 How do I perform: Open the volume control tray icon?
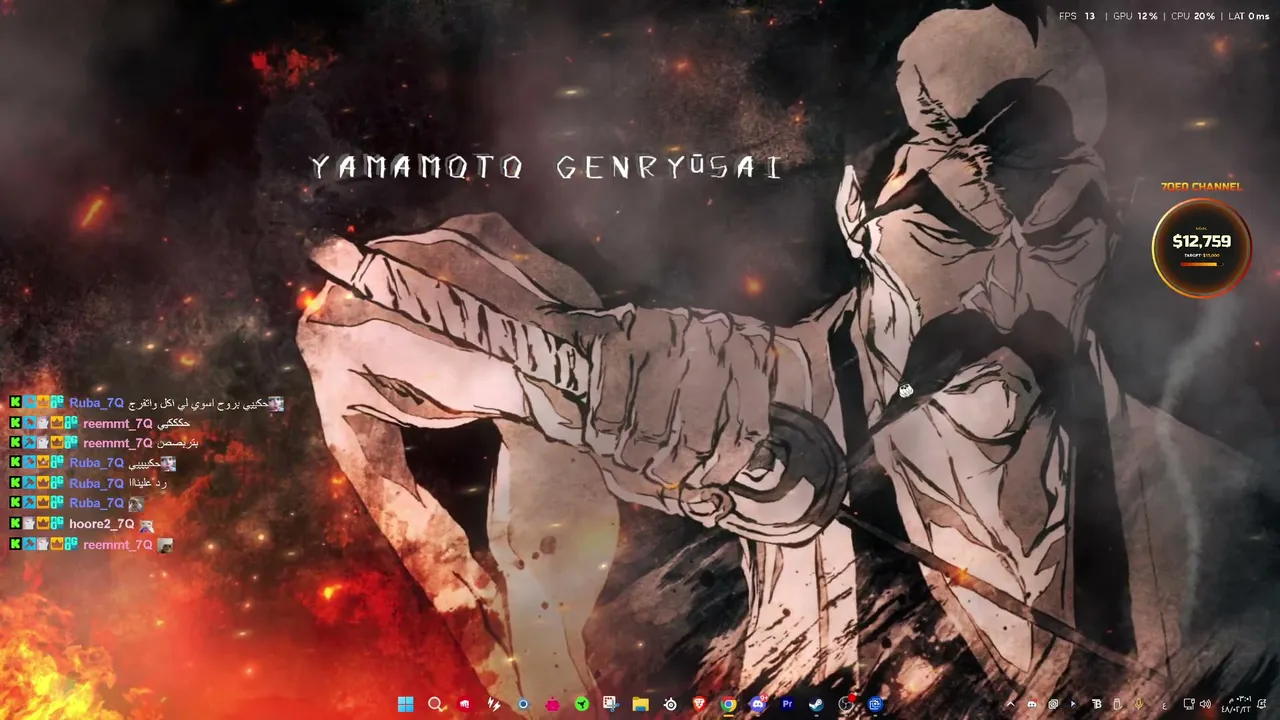tap(1205, 704)
